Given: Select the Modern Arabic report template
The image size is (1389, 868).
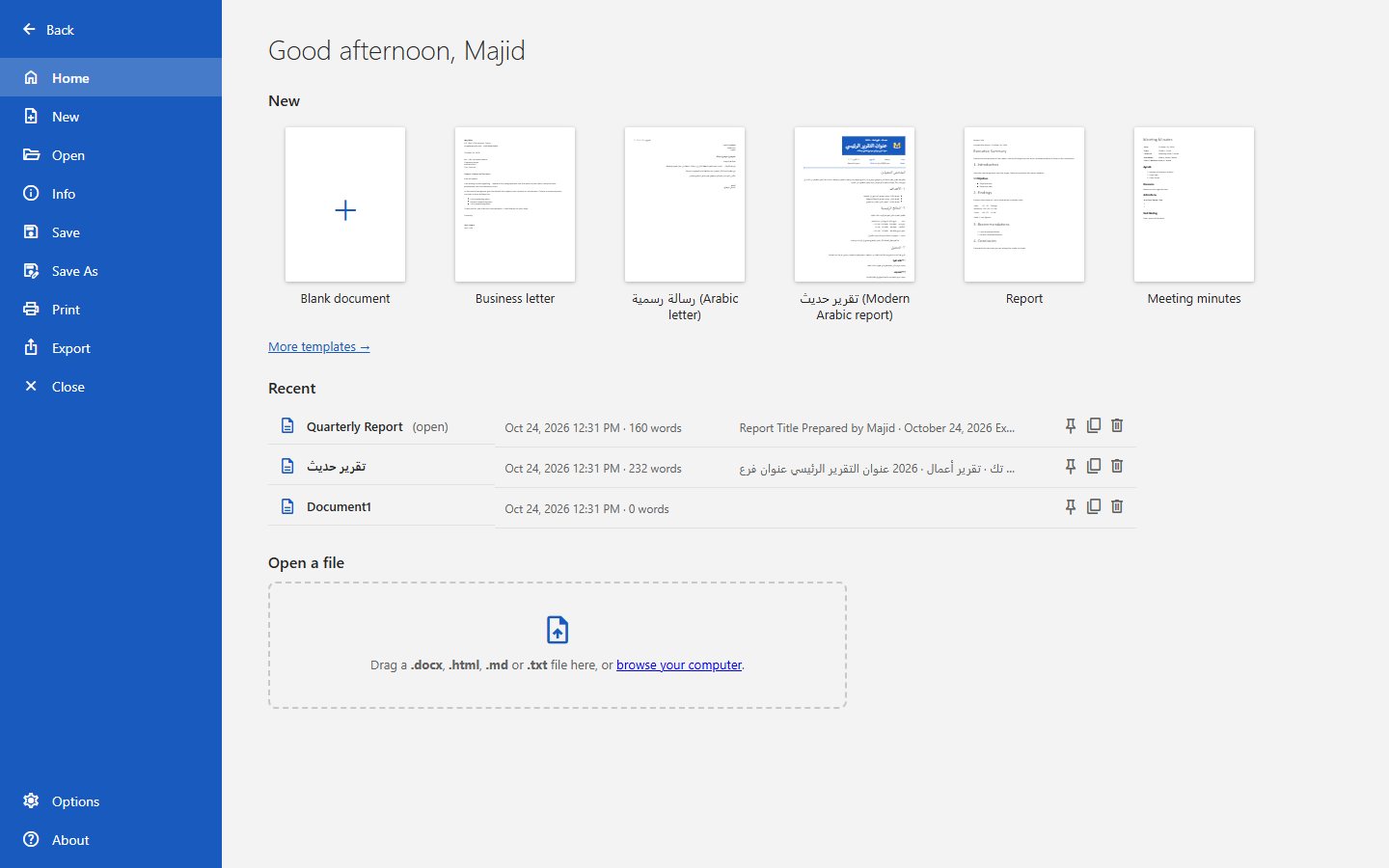Looking at the screenshot, I should pyautogui.click(x=855, y=224).
